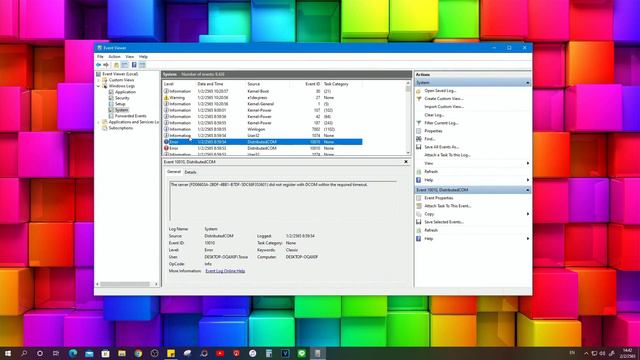The width and height of the screenshot is (640, 360).
Task: Select Subscriptions in the console tree
Action: (x=120, y=128)
